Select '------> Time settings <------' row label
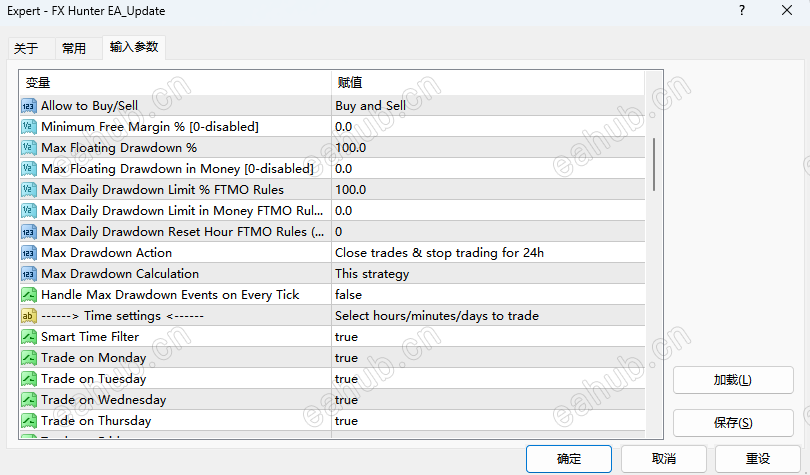 tap(122, 315)
